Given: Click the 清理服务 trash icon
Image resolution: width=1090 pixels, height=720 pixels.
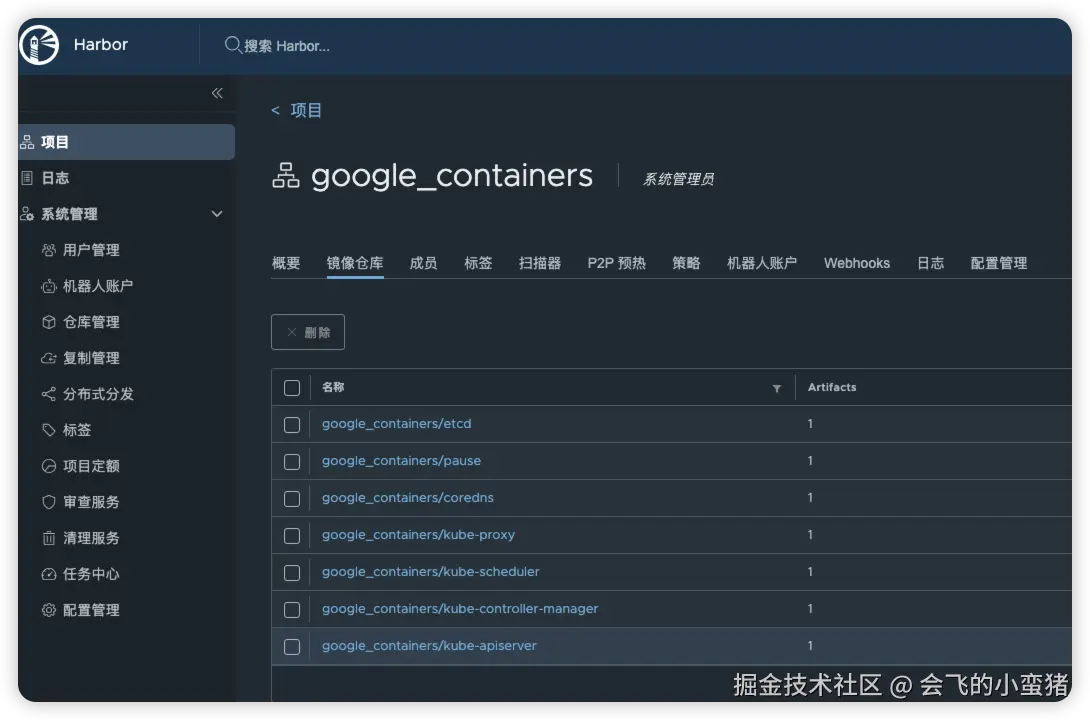Looking at the screenshot, I should [x=49, y=539].
